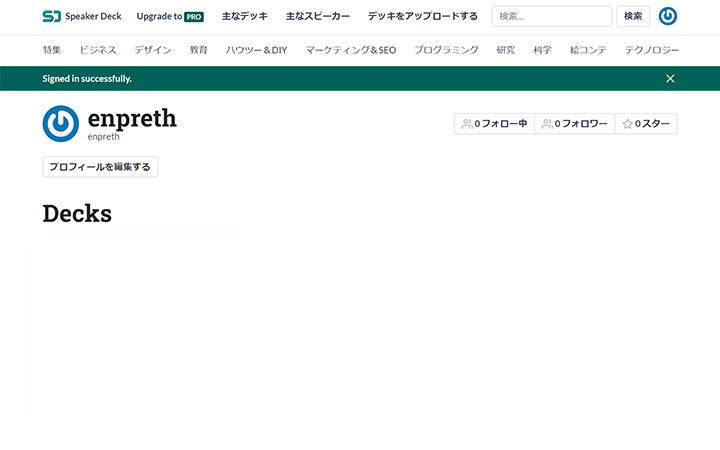The image size is (720, 450).
Task: Open the ビジネス category
Action: (98, 50)
